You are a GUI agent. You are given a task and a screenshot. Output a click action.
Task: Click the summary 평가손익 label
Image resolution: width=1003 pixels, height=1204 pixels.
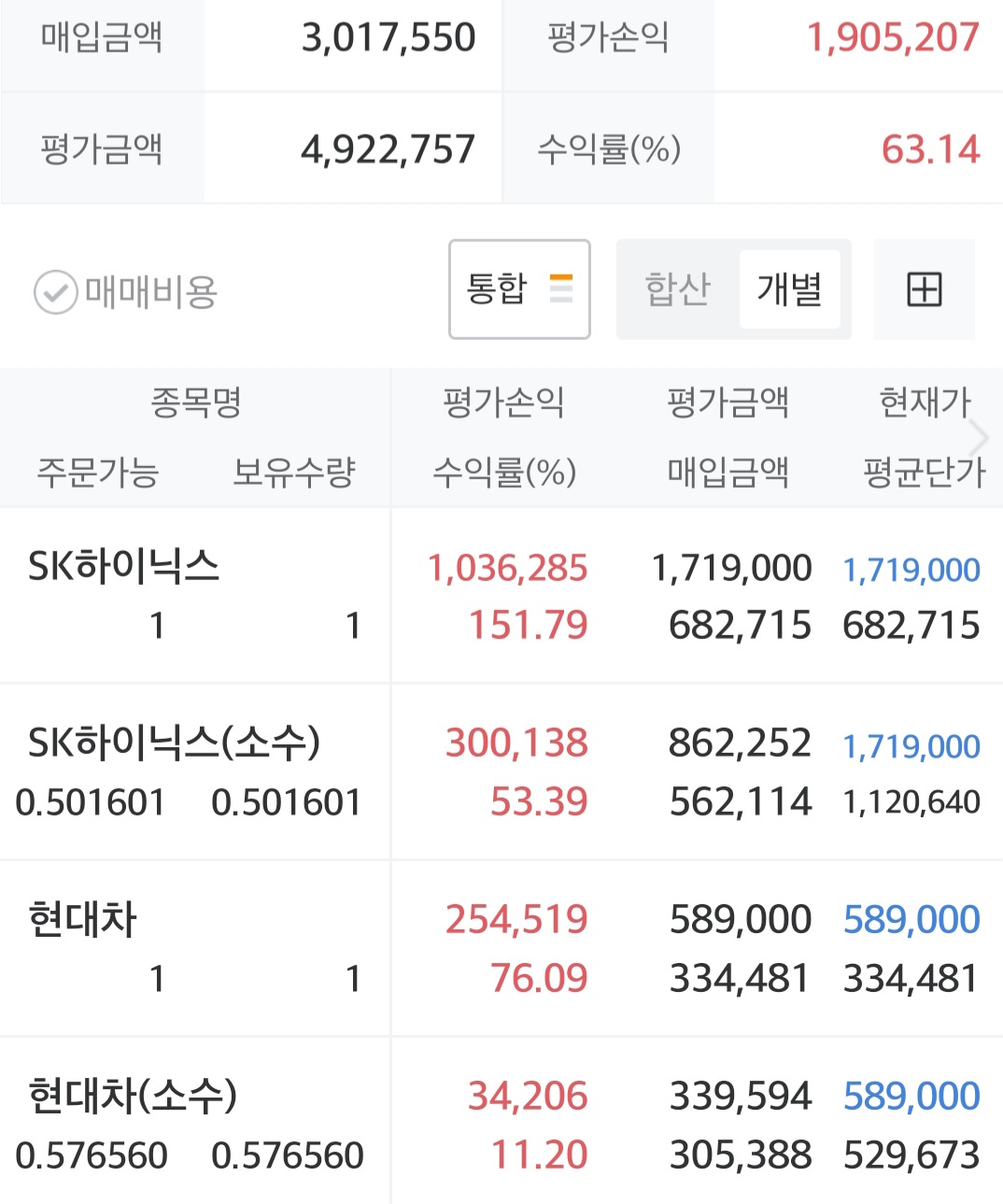pyautogui.click(x=608, y=38)
